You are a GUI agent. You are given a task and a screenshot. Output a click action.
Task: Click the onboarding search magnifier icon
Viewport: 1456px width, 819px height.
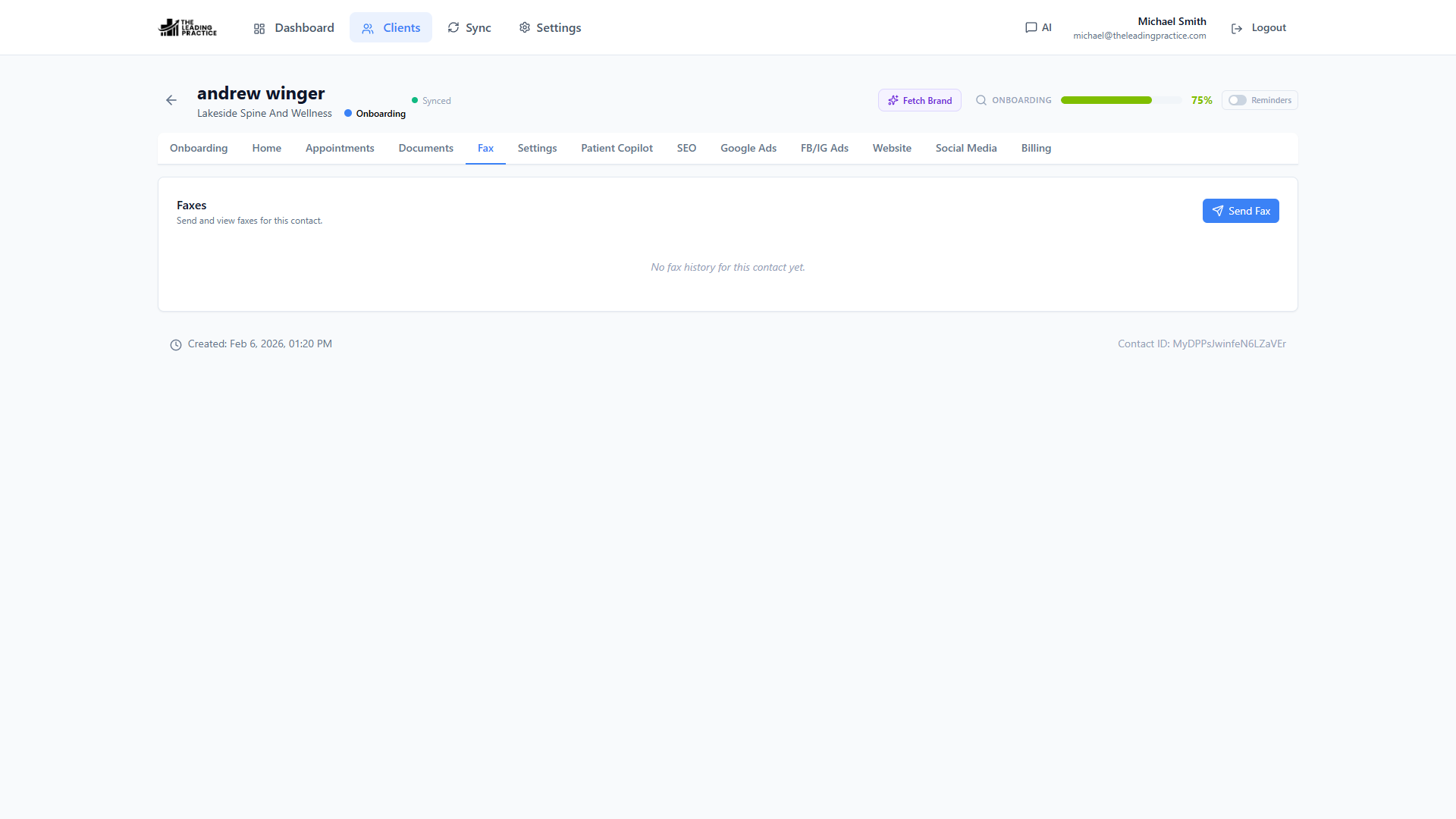[x=981, y=100]
